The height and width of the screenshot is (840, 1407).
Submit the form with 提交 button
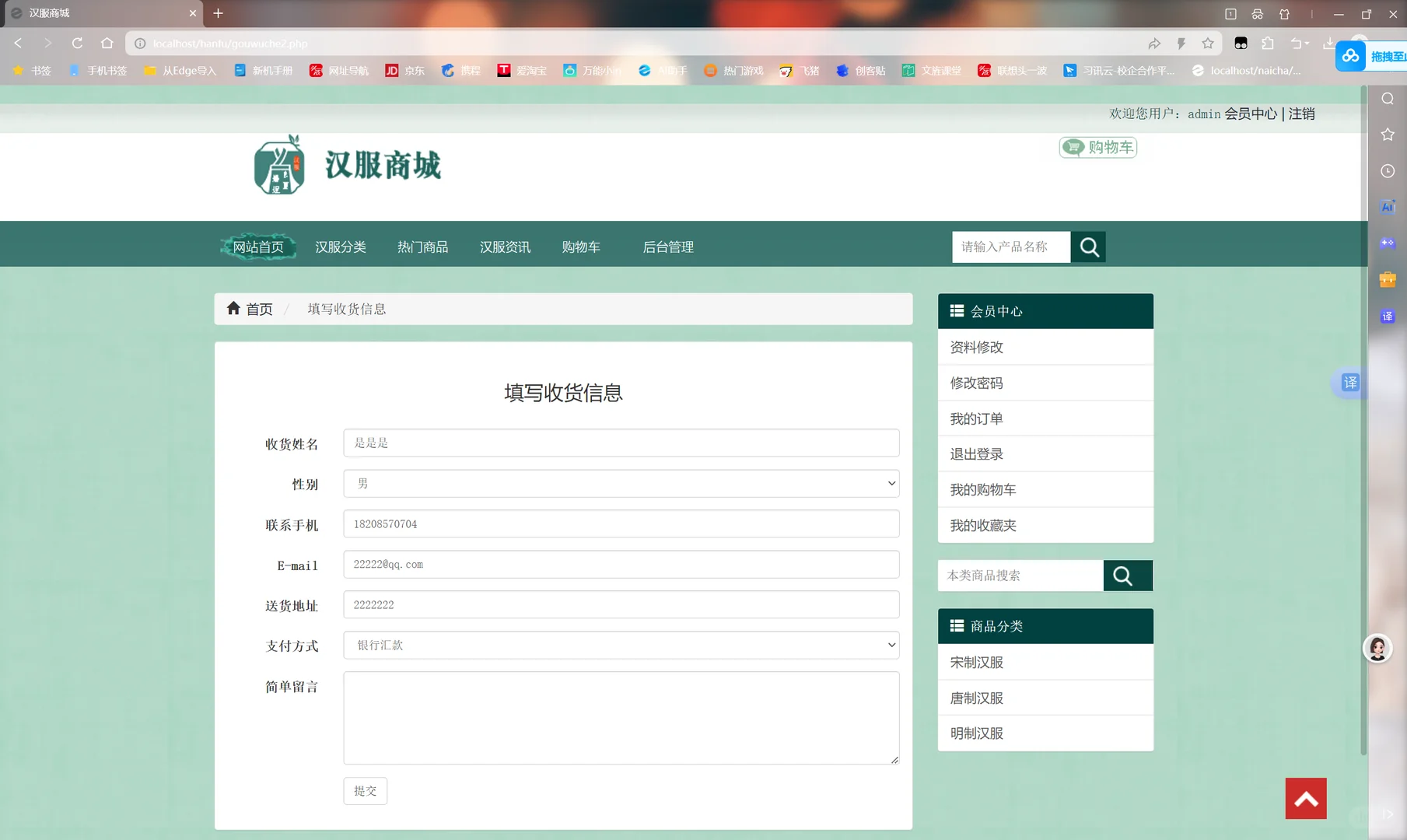click(366, 791)
